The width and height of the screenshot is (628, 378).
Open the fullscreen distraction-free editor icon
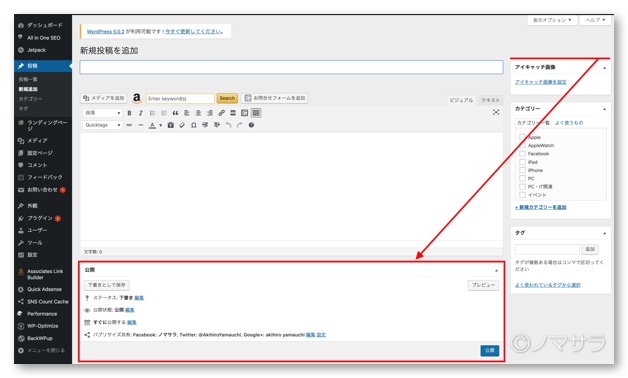496,113
